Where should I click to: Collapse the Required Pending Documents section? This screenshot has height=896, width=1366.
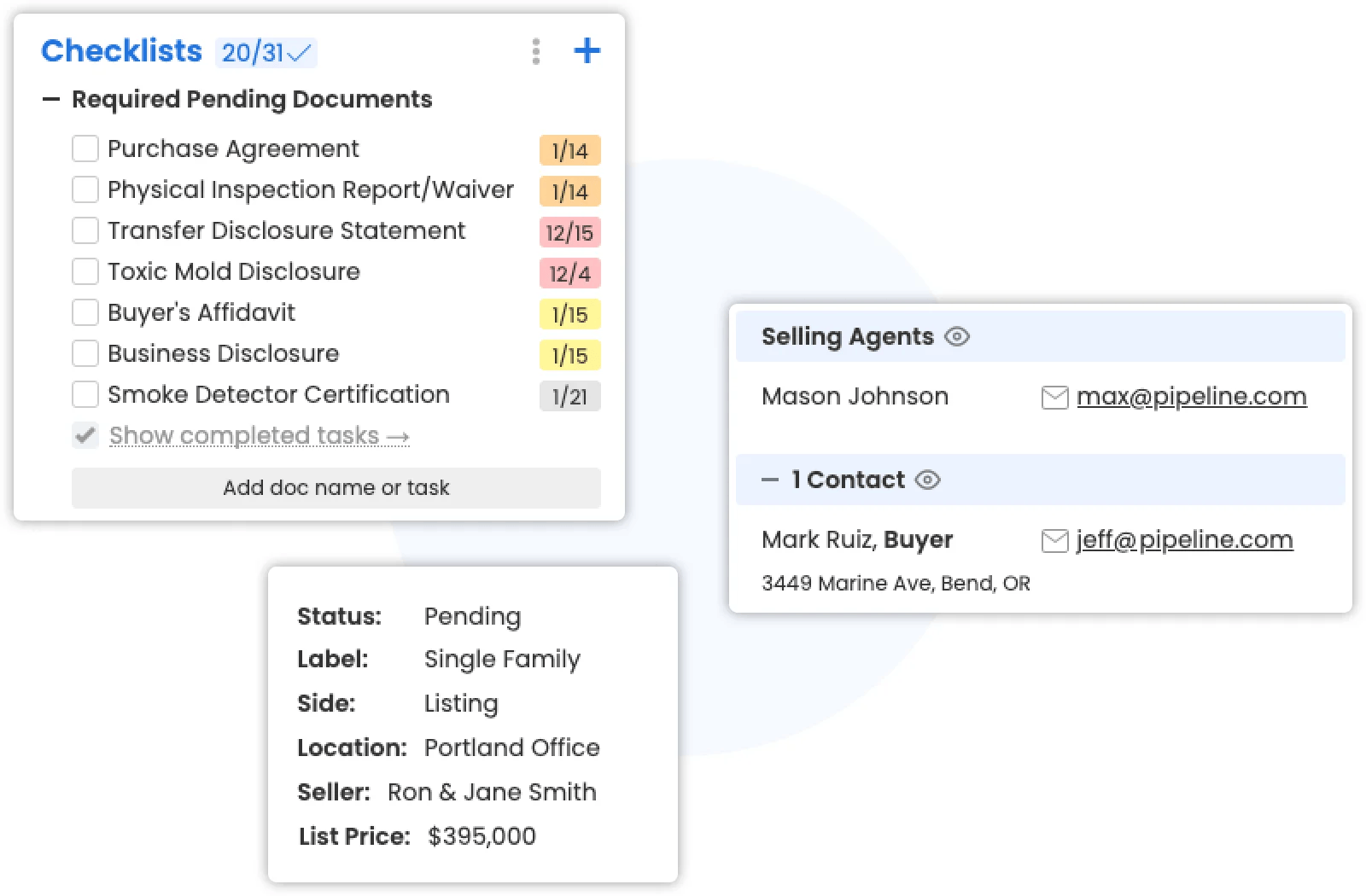(x=51, y=100)
